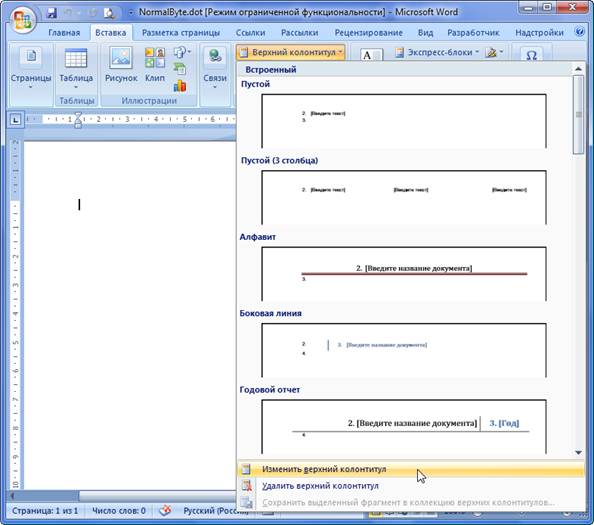Click the text box icon with letter A

[371, 55]
